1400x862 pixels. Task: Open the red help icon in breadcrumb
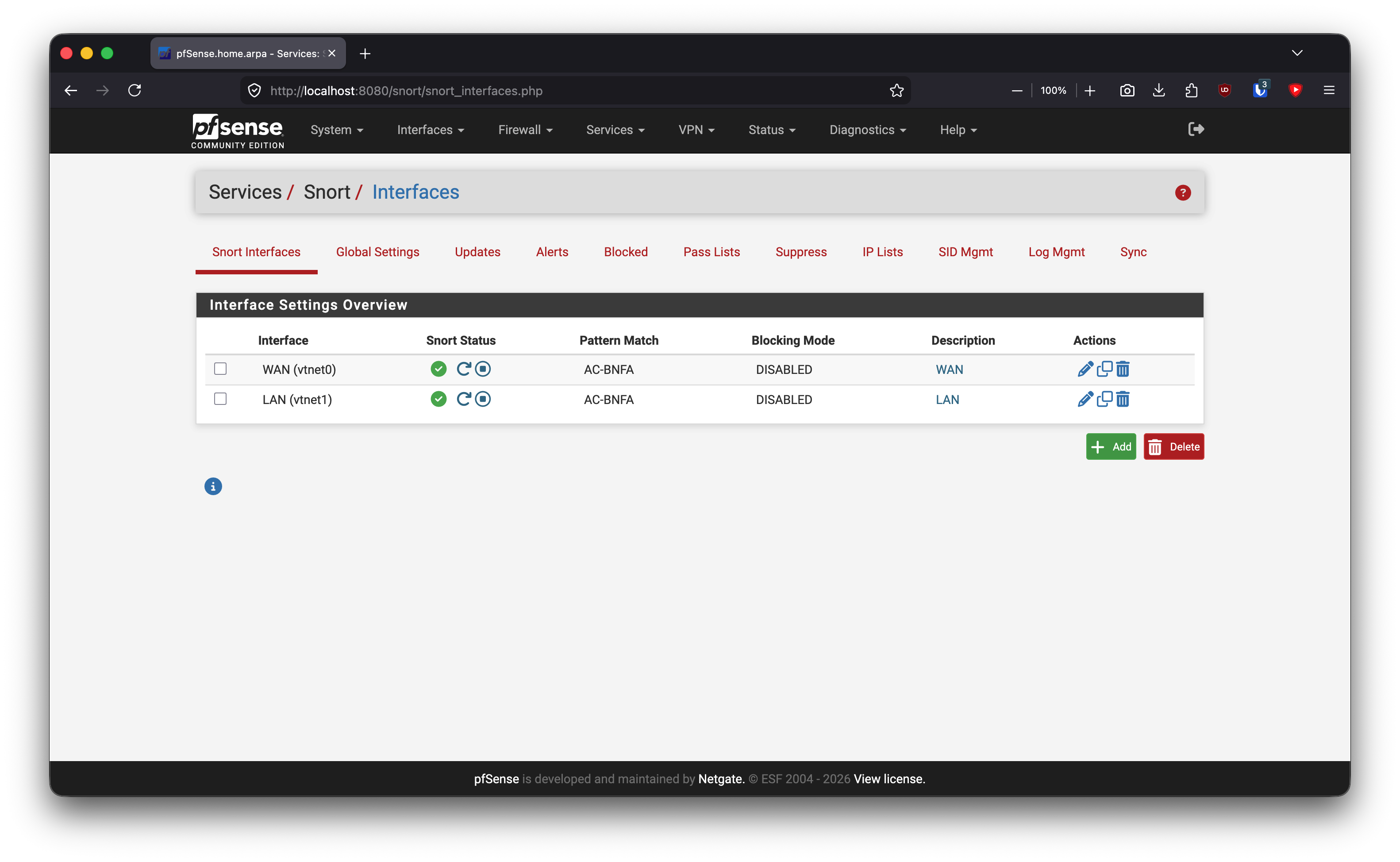click(1182, 192)
